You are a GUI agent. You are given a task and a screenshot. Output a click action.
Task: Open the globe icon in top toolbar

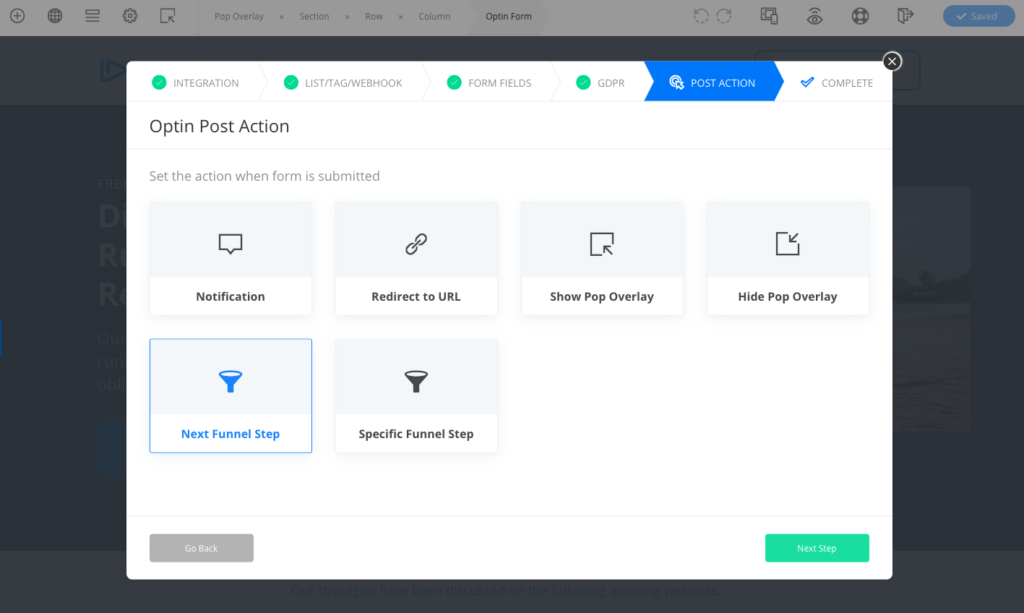pyautogui.click(x=55, y=16)
